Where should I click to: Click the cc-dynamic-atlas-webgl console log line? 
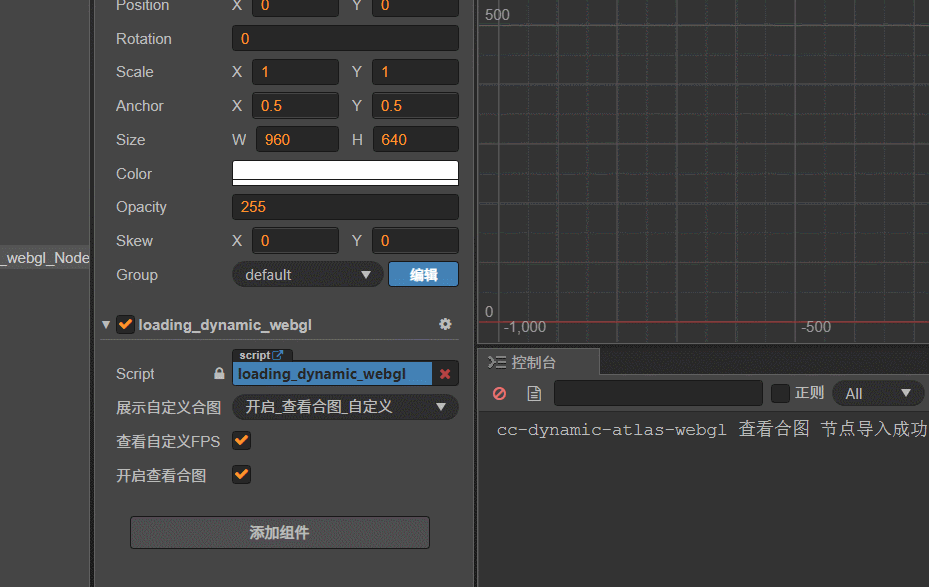712,429
